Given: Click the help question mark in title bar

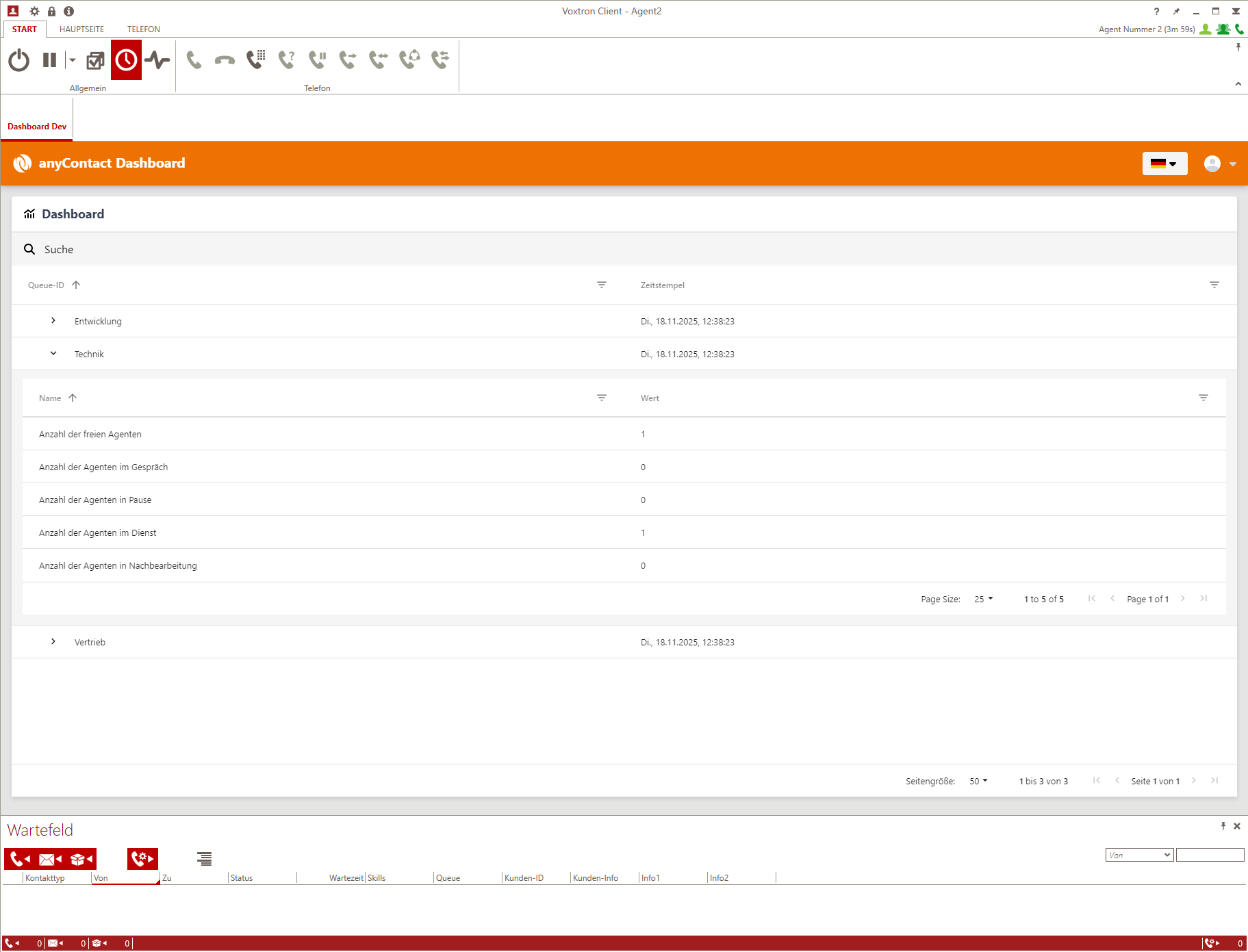Looking at the screenshot, I should 1156,11.
